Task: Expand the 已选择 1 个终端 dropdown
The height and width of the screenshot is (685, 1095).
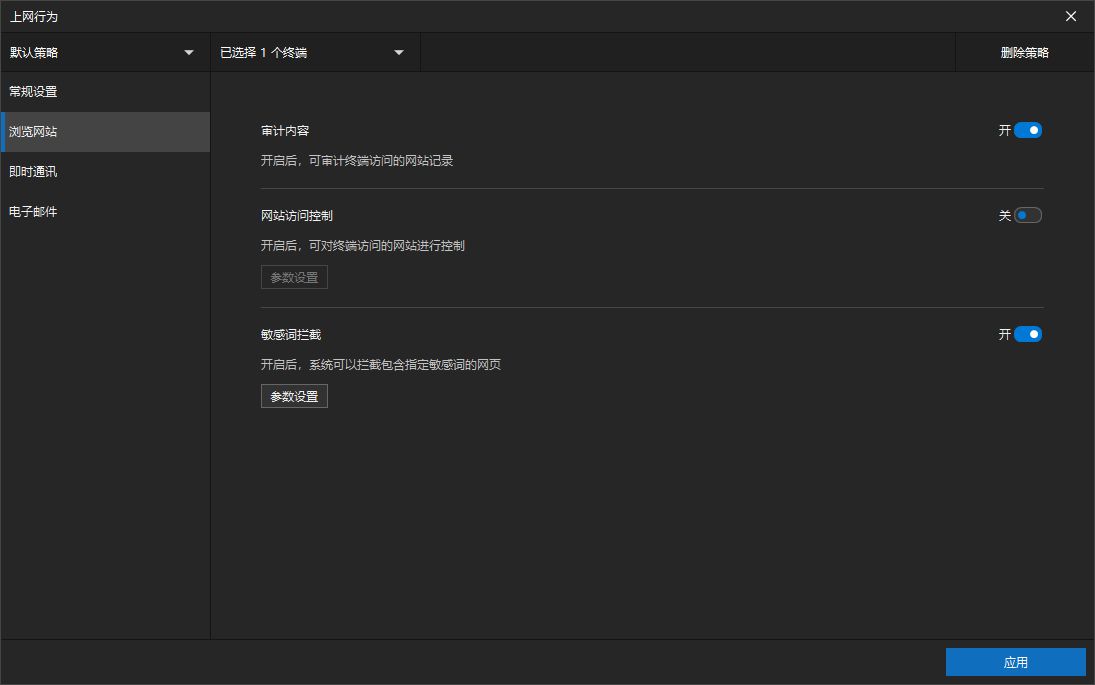Action: coord(315,52)
